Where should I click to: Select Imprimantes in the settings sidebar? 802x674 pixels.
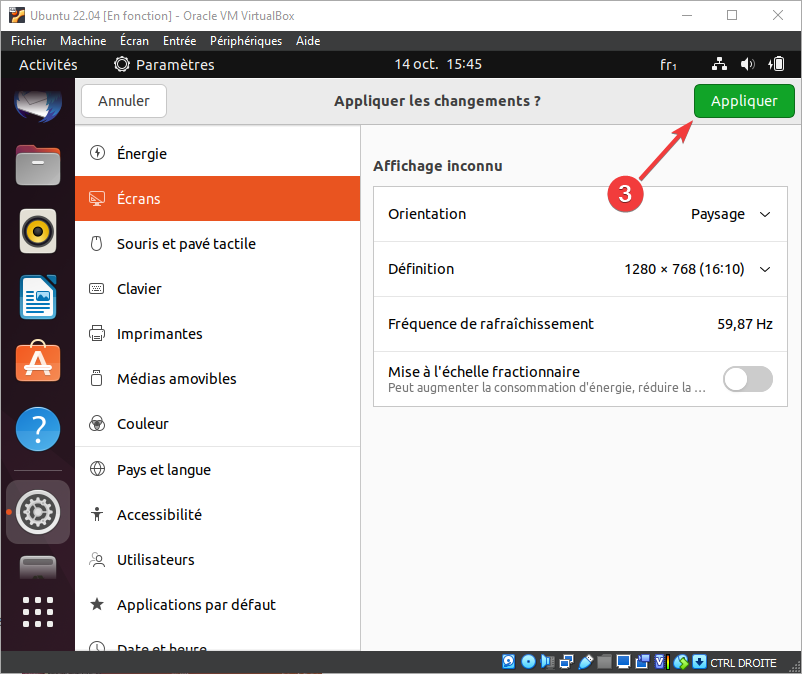pos(217,333)
